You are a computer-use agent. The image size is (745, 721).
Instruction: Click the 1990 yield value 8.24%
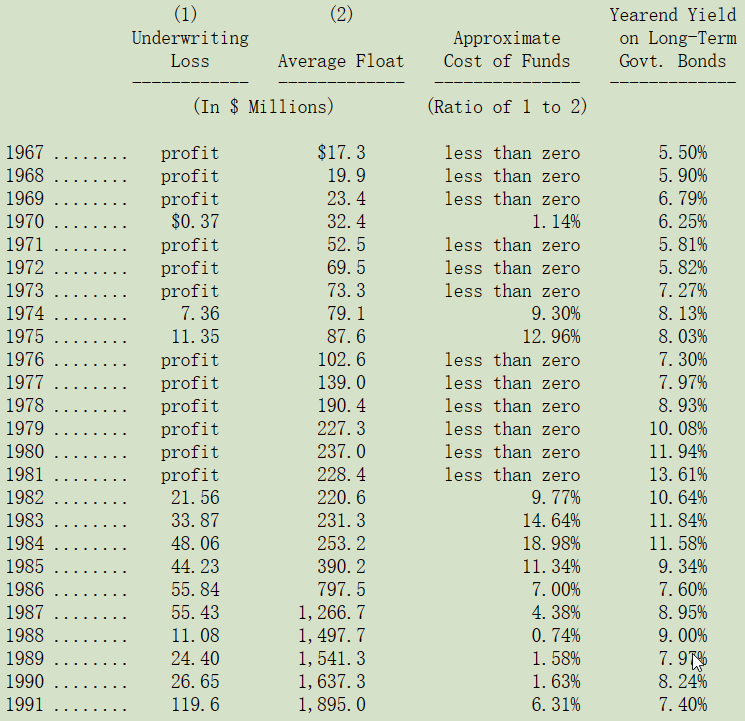[683, 682]
